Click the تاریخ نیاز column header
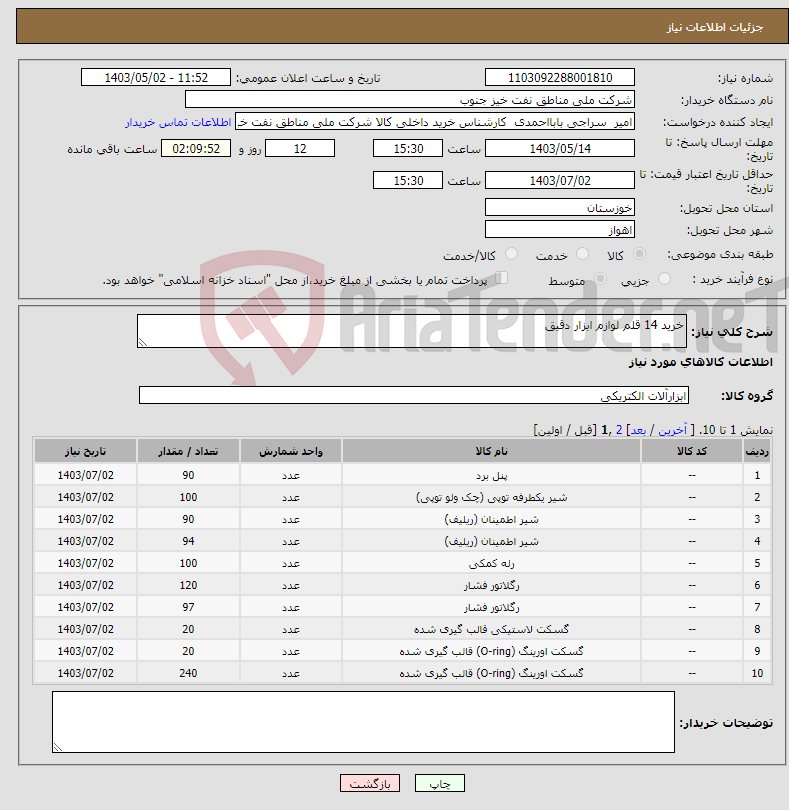Image resolution: width=789 pixels, height=810 pixels. pos(85,451)
